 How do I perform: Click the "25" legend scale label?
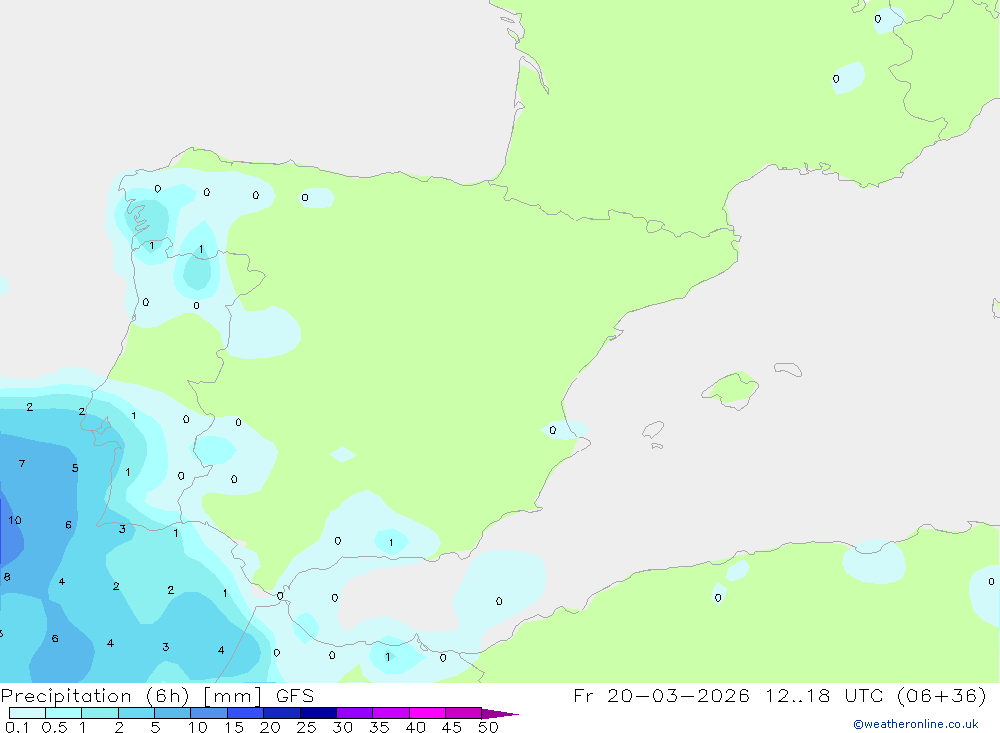[x=307, y=727]
